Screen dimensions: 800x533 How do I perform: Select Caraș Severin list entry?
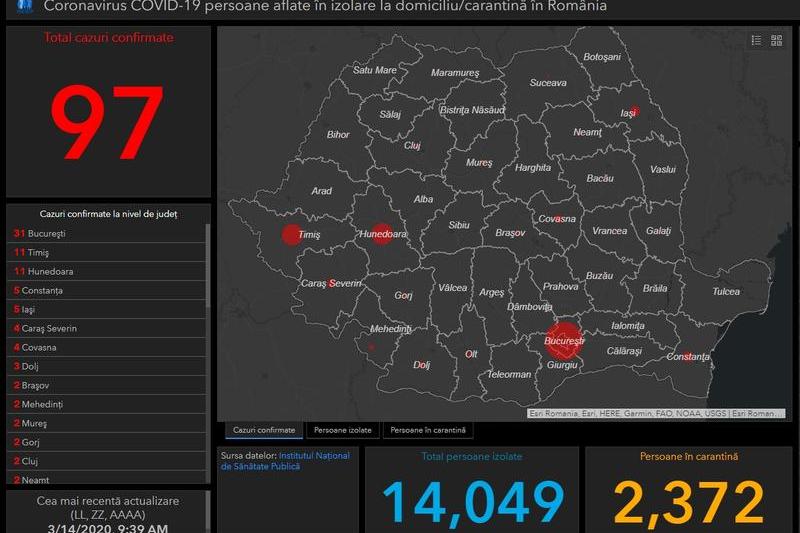[x=50, y=328]
